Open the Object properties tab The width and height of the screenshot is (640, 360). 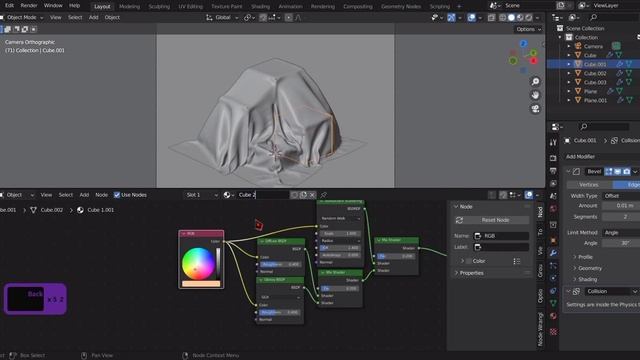(553, 240)
